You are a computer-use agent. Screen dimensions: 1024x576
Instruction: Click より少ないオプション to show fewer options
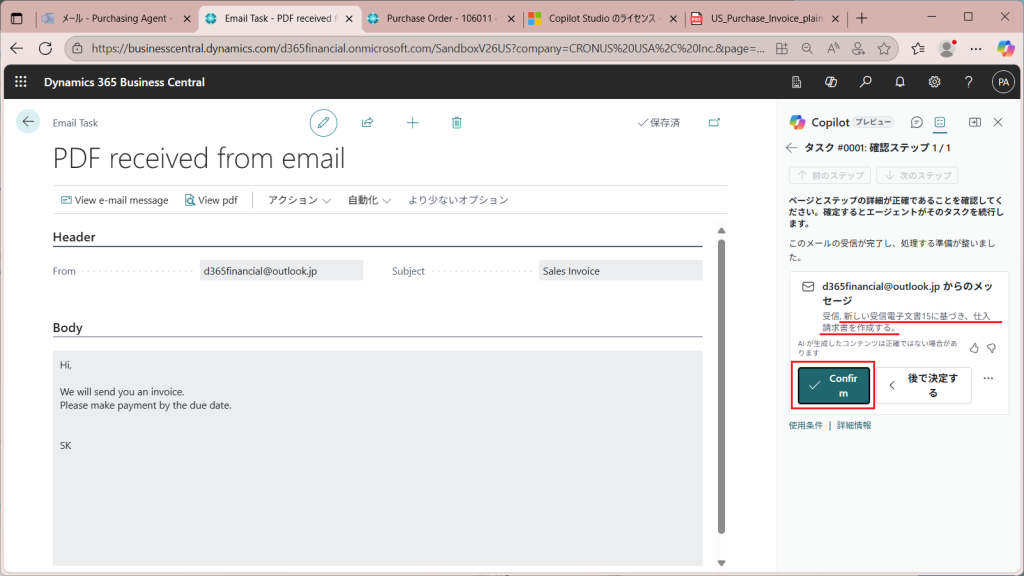point(458,200)
